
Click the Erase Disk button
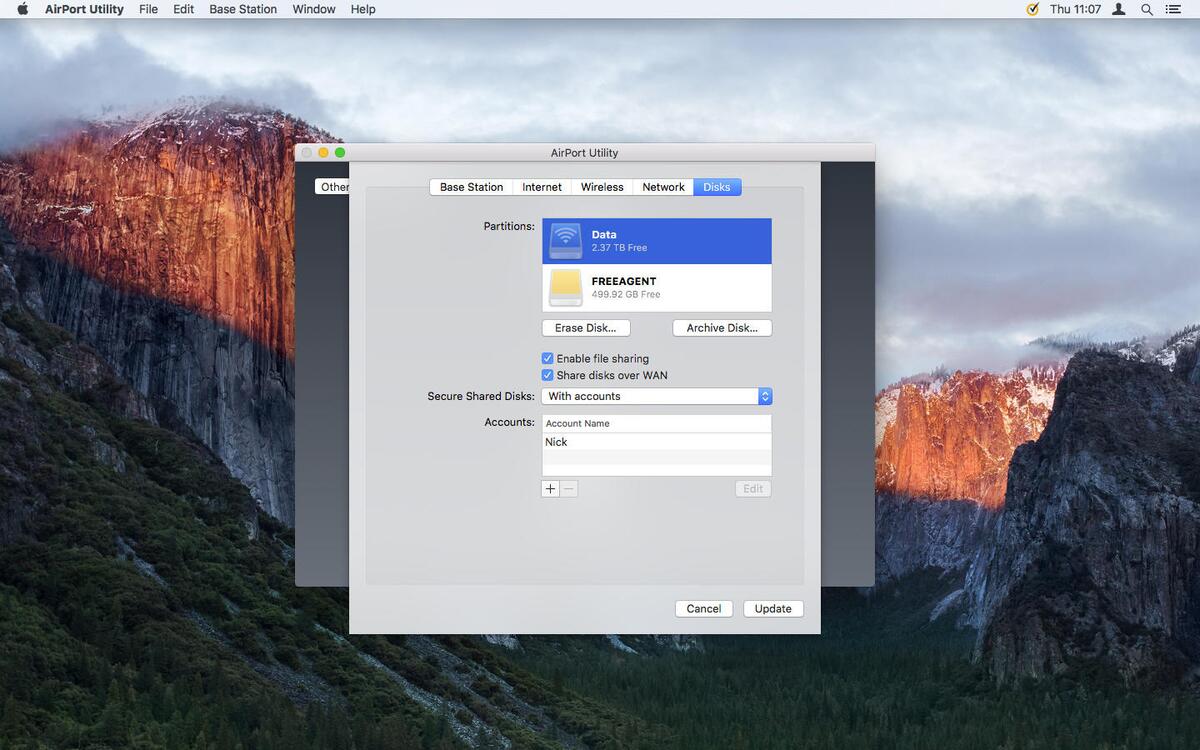(x=586, y=328)
